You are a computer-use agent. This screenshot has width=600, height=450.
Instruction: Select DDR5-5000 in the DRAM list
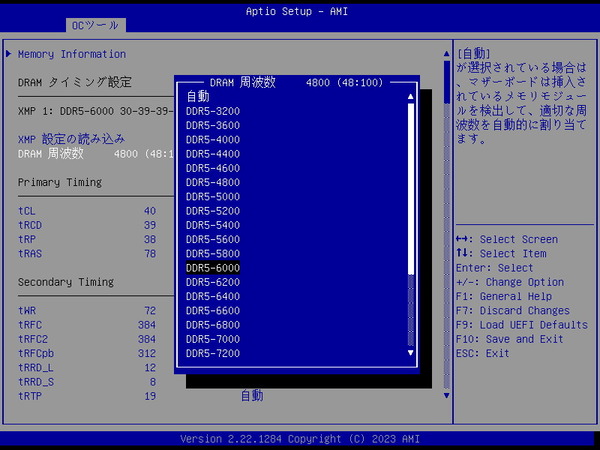[x=213, y=196]
